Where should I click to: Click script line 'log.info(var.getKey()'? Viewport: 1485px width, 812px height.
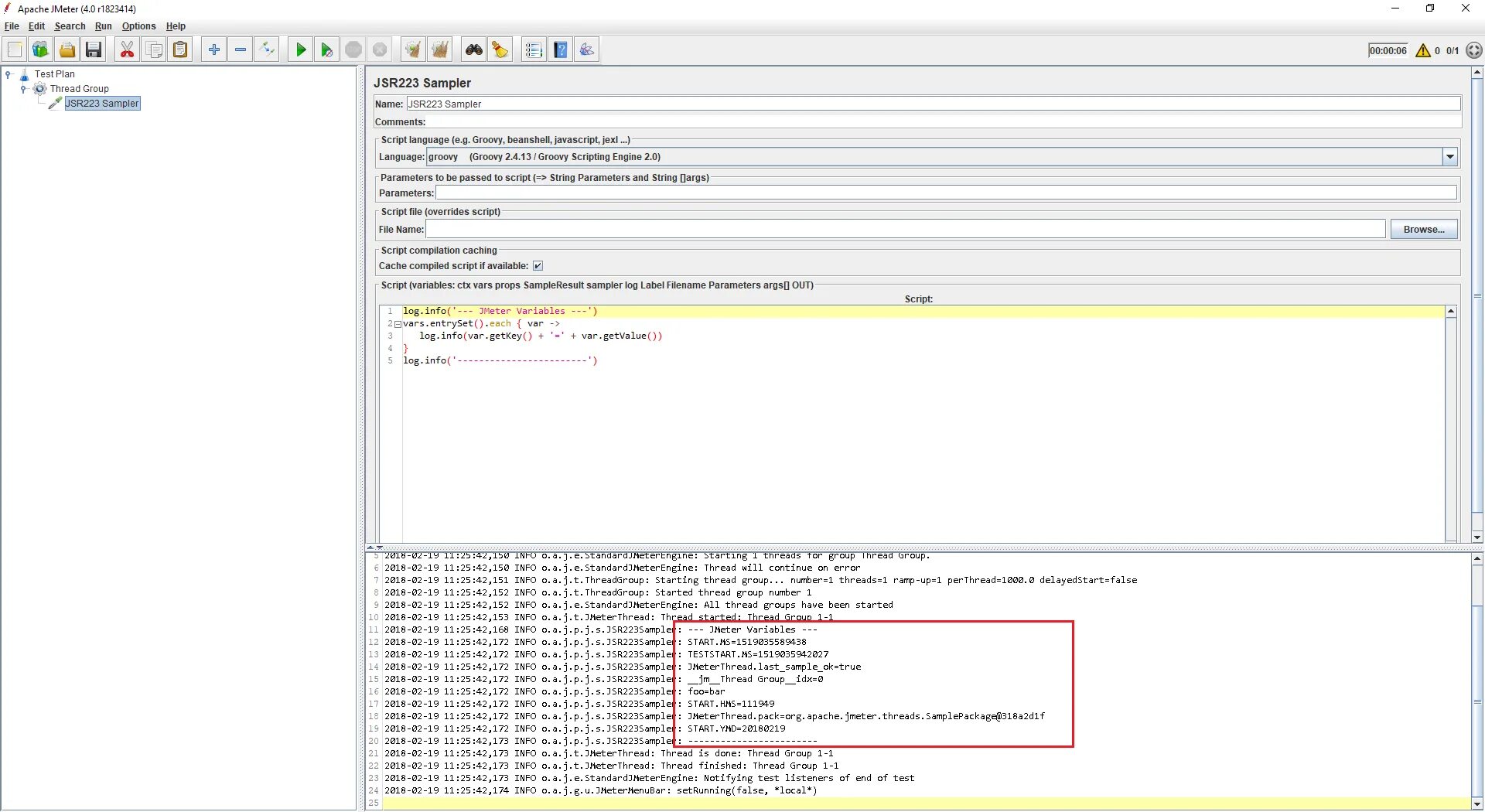[x=541, y=336]
